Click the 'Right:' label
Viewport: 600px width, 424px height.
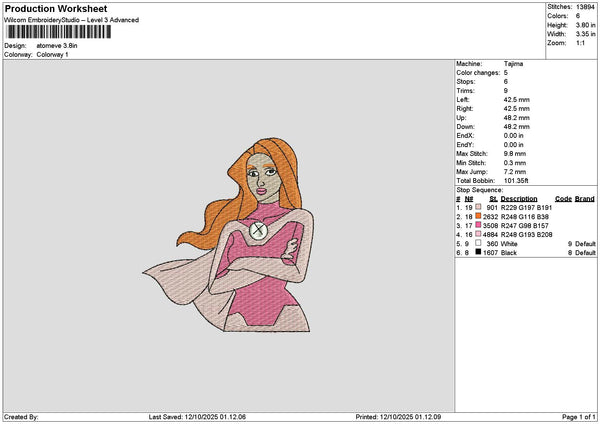(465, 109)
